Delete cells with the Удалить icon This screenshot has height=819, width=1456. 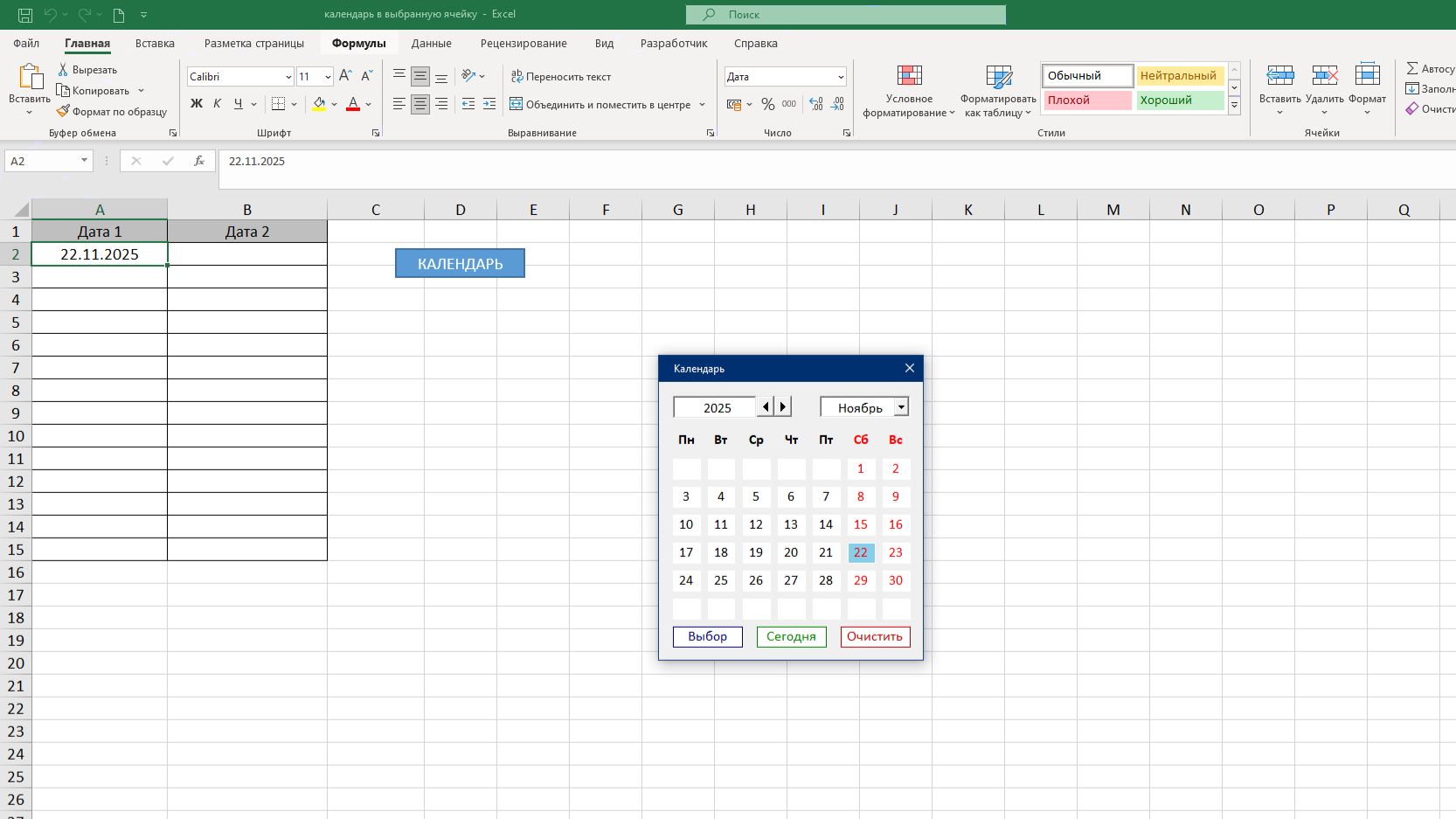point(1325,76)
